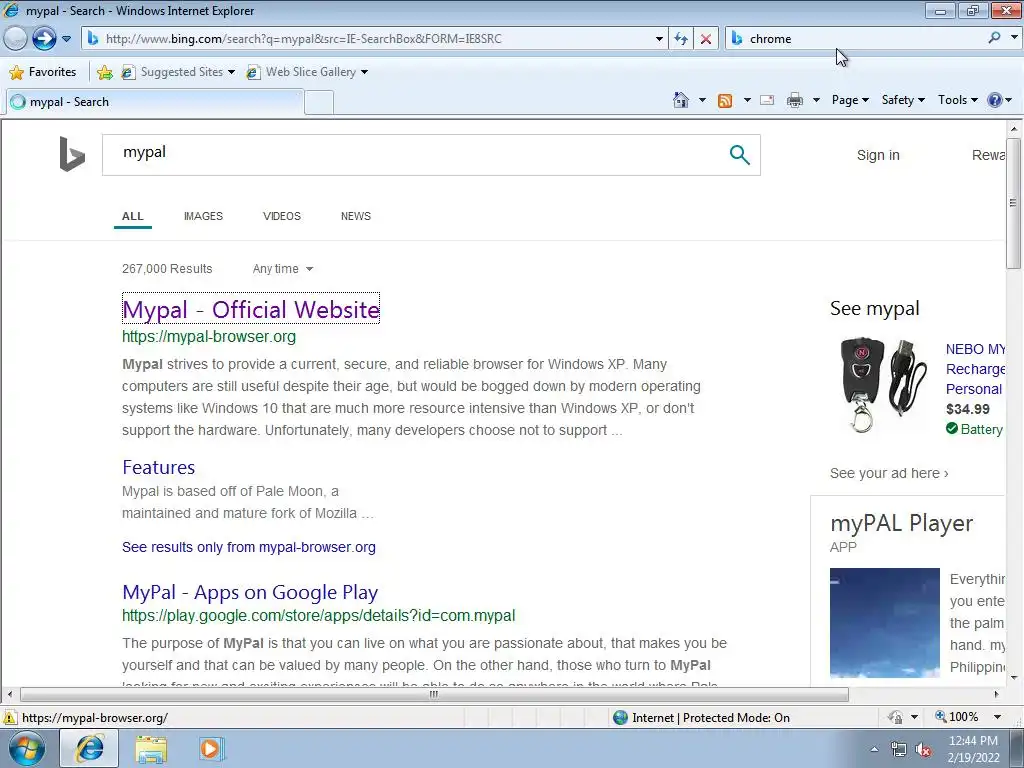
Task: Click the $34.99 product price
Action: (x=968, y=409)
